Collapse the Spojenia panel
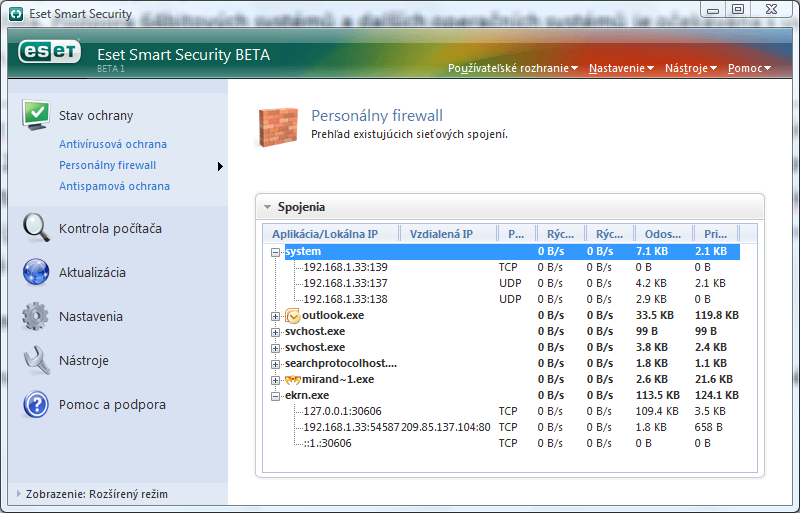 coord(267,207)
